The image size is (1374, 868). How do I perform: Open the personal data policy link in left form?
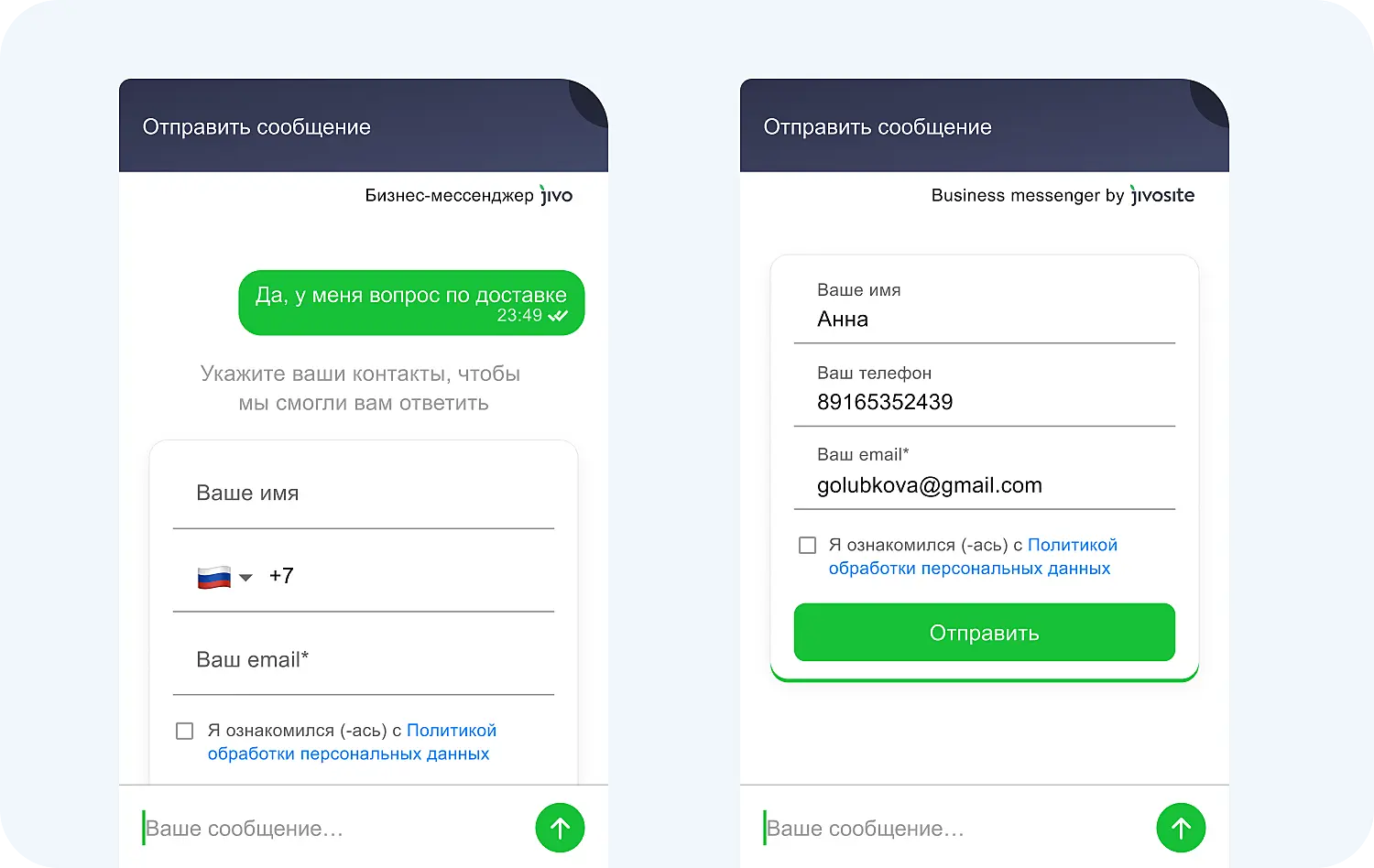[349, 754]
